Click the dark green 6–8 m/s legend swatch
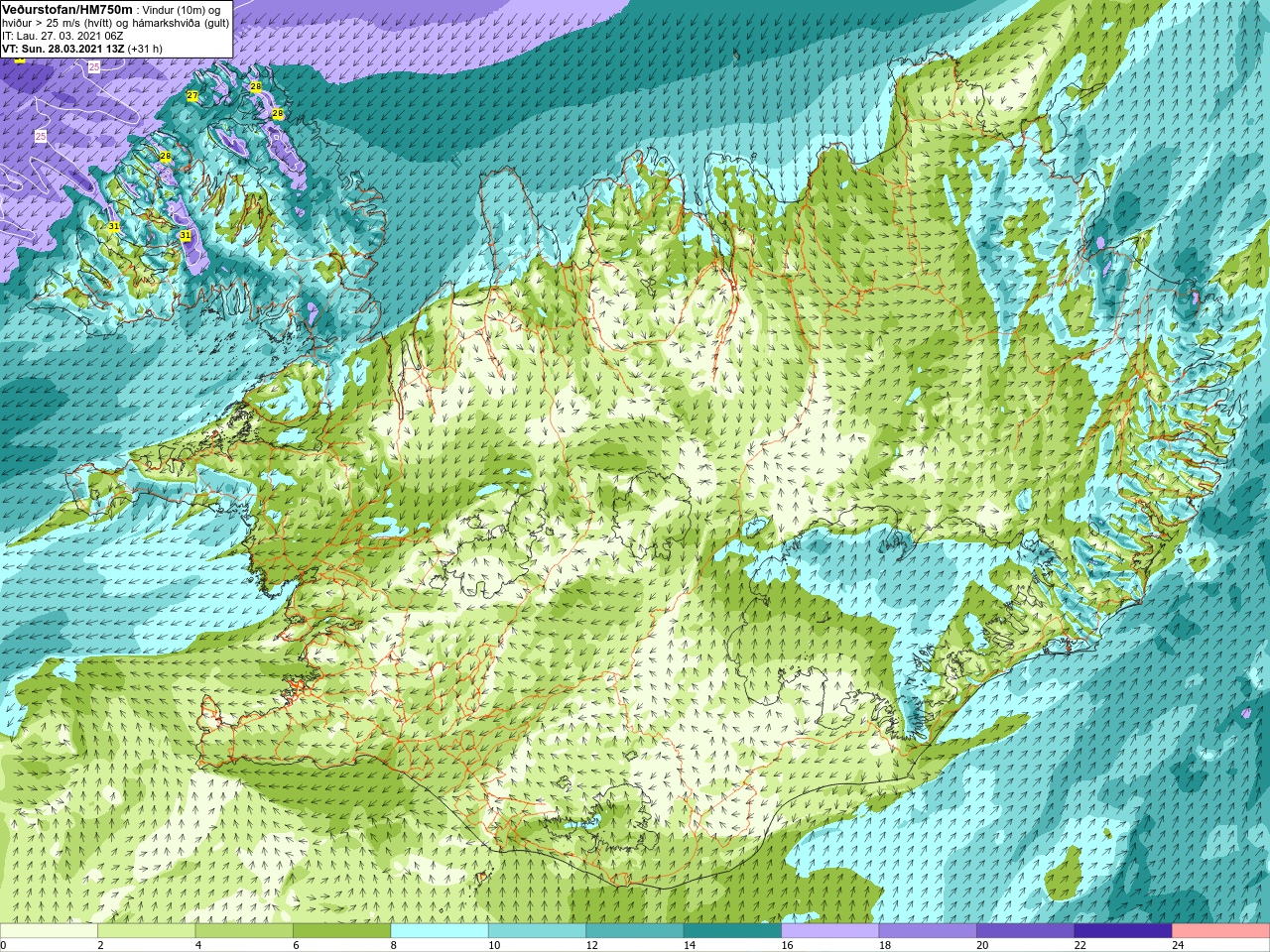This screenshot has width=1270, height=952. 341,931
